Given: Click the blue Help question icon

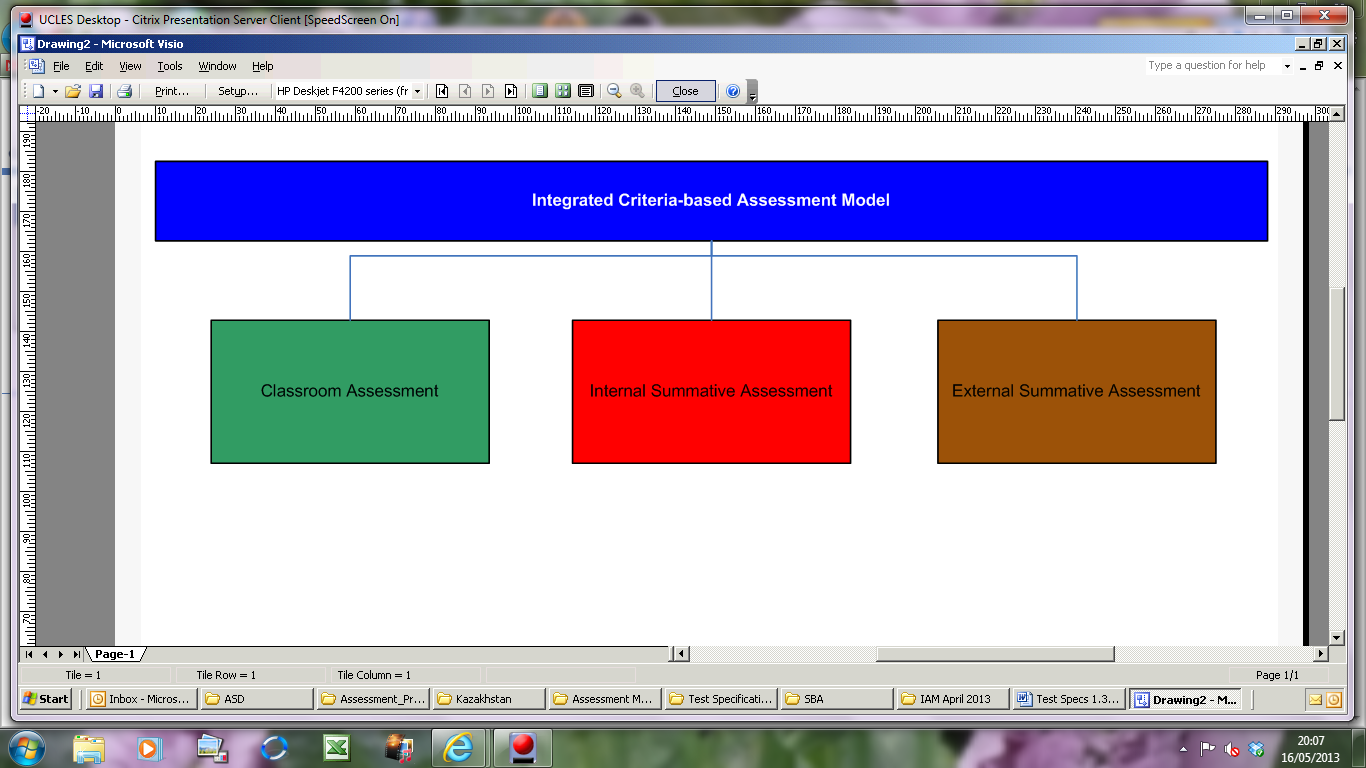Looking at the screenshot, I should (733, 91).
